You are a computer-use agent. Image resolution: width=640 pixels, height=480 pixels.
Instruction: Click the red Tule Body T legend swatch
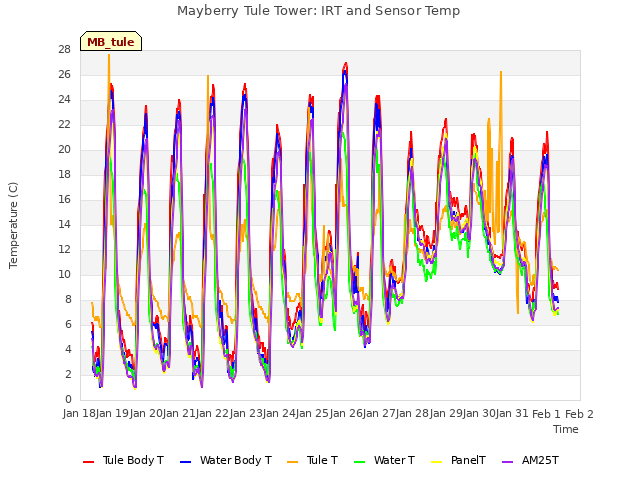pyautogui.click(x=89, y=461)
